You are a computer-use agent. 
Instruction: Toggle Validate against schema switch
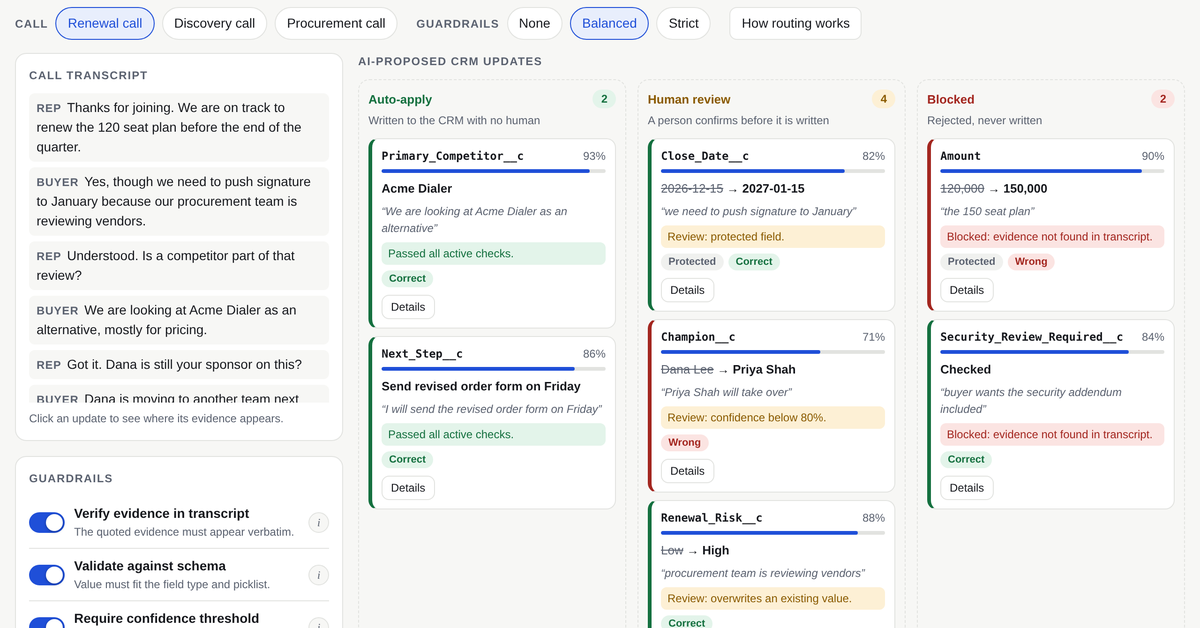coord(47,575)
